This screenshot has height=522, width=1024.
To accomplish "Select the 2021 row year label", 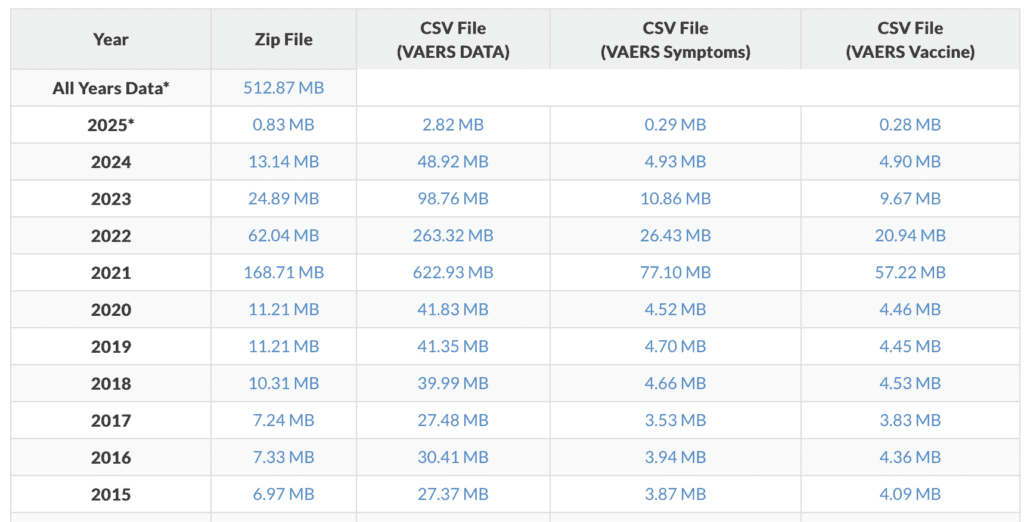I will (x=111, y=272).
